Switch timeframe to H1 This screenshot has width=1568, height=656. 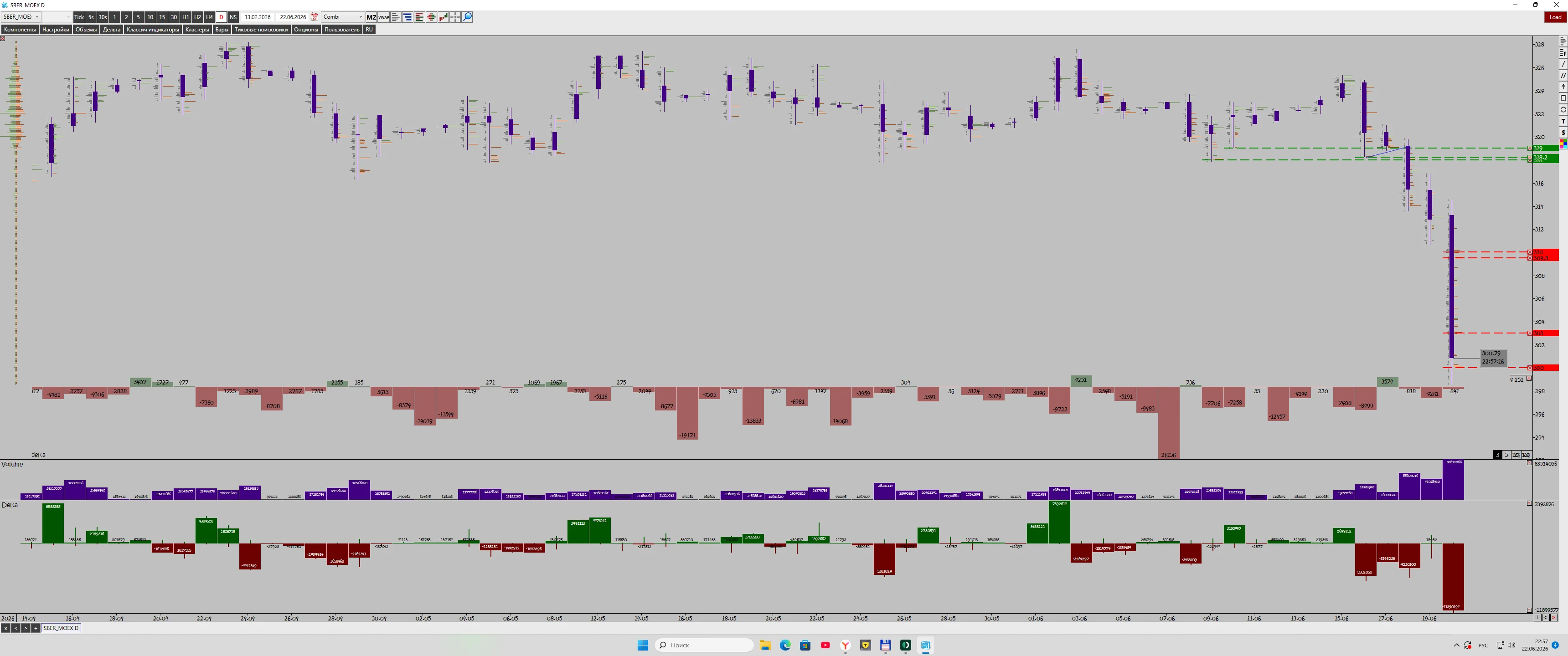(186, 17)
